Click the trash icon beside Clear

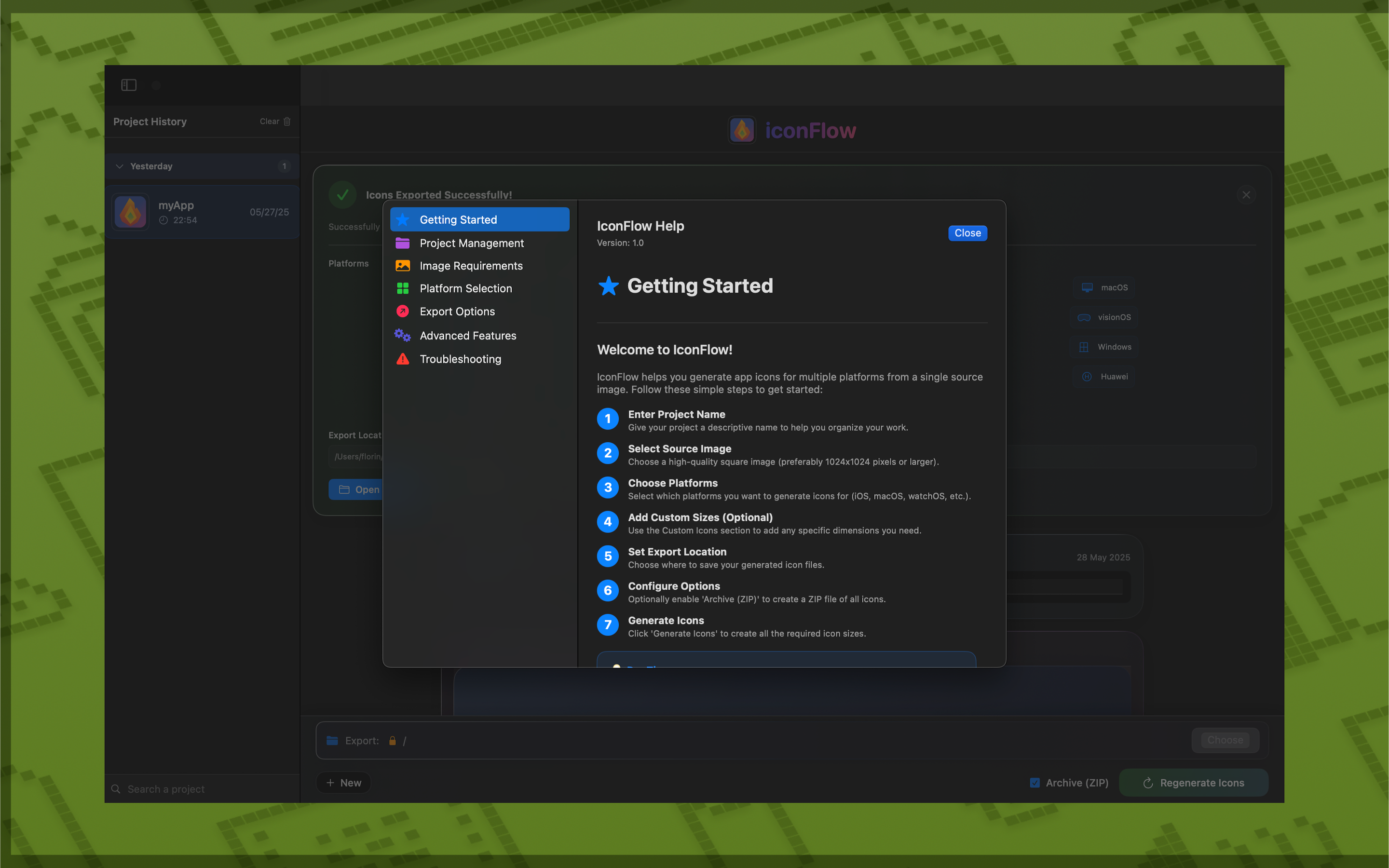point(287,122)
